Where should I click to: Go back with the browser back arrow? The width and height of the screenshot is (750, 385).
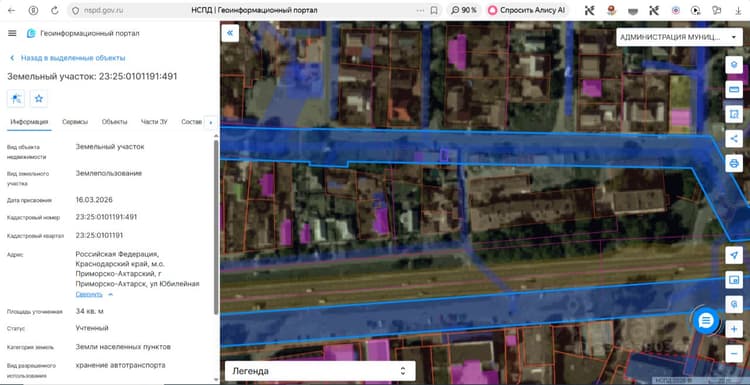pyautogui.click(x=11, y=11)
